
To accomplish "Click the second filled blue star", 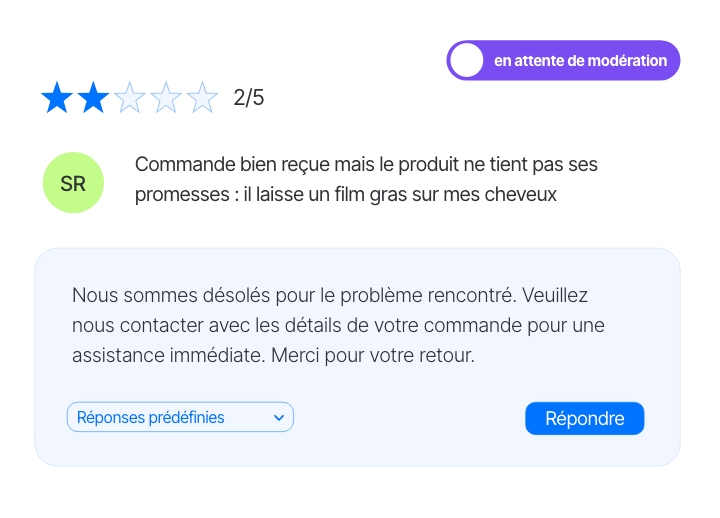I will point(93,98).
